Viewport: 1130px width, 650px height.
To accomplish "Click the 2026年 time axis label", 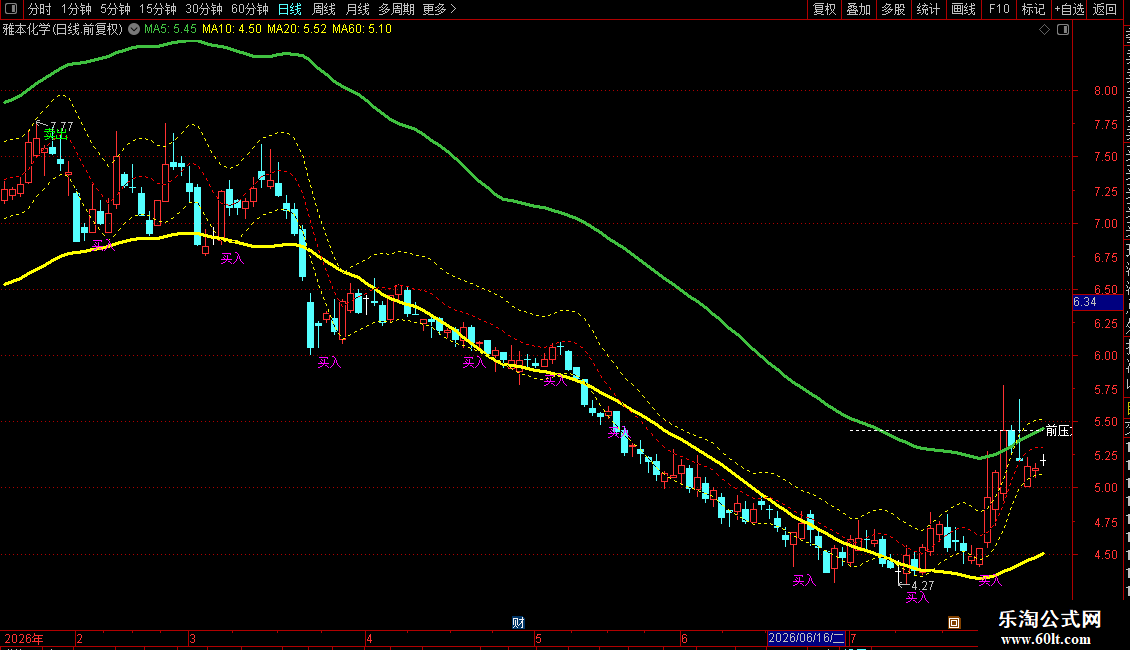I will (25, 638).
